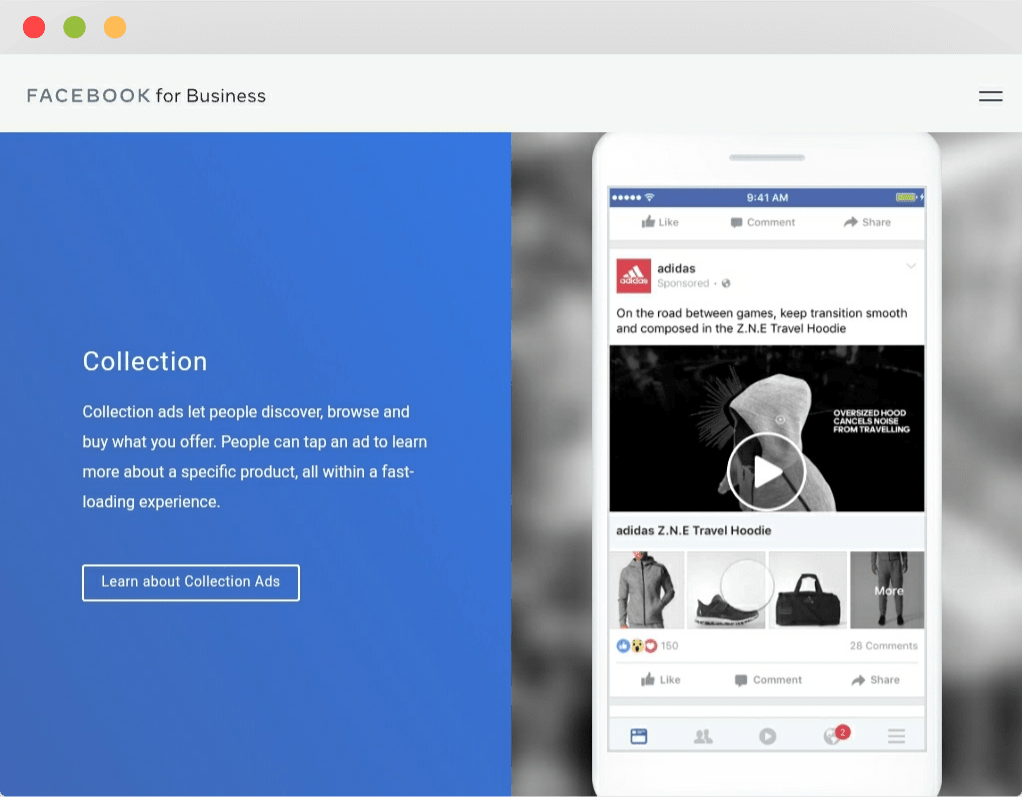Expand the post options chevron
This screenshot has height=797, width=1022.
(911, 266)
